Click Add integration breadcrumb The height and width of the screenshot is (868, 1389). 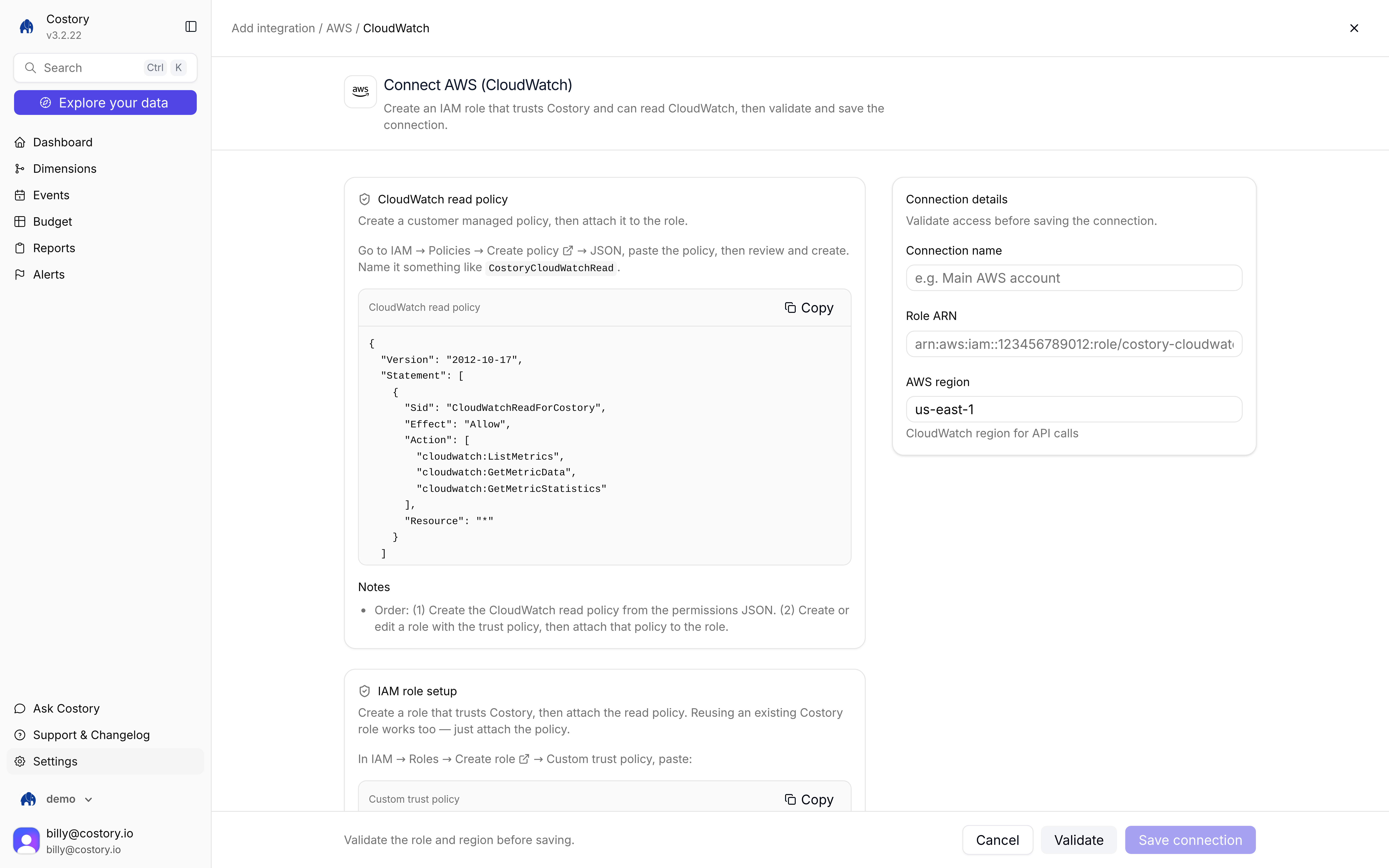click(x=273, y=28)
